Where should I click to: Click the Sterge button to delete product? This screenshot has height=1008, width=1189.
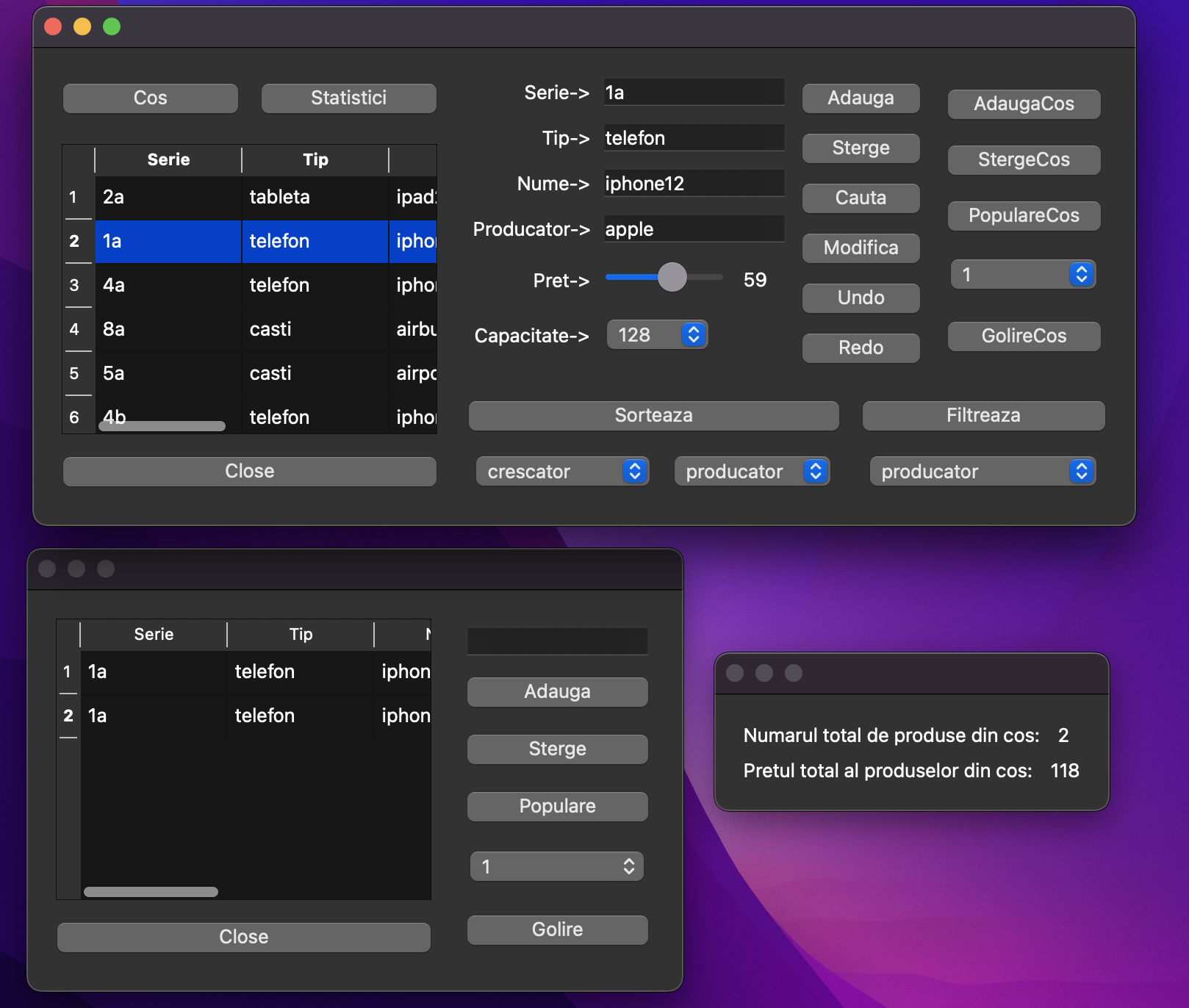(860, 148)
